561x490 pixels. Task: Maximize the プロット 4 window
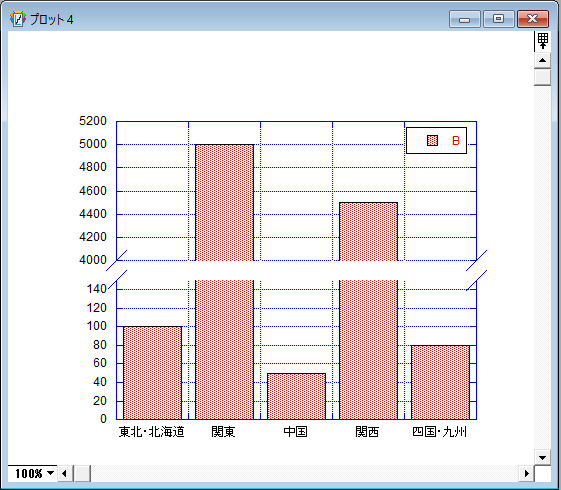tap(498, 19)
